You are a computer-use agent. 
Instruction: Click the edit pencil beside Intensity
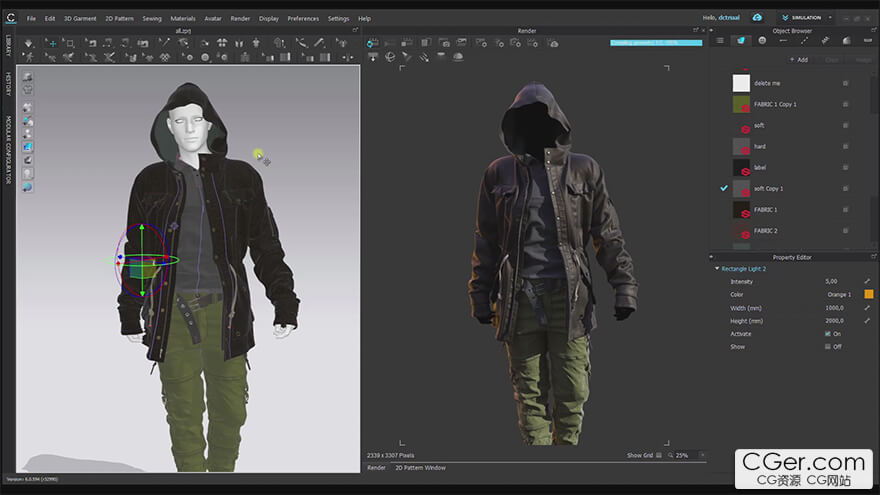pyautogui.click(x=867, y=281)
